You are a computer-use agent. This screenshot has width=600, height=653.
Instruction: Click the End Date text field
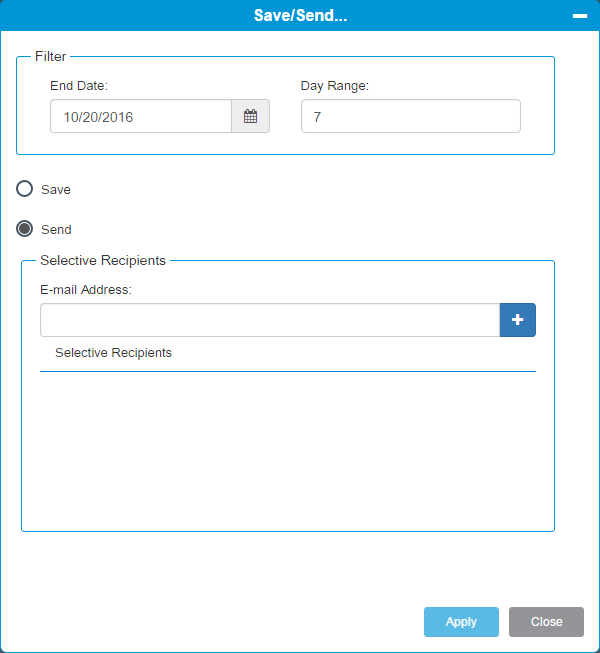[141, 116]
